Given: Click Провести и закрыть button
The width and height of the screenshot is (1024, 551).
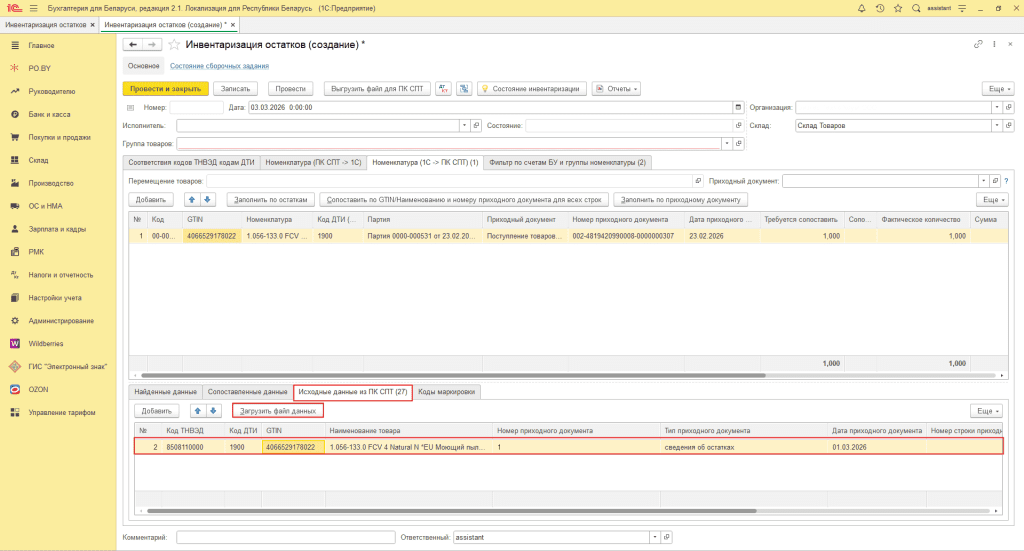Looking at the screenshot, I should click(x=165, y=88).
